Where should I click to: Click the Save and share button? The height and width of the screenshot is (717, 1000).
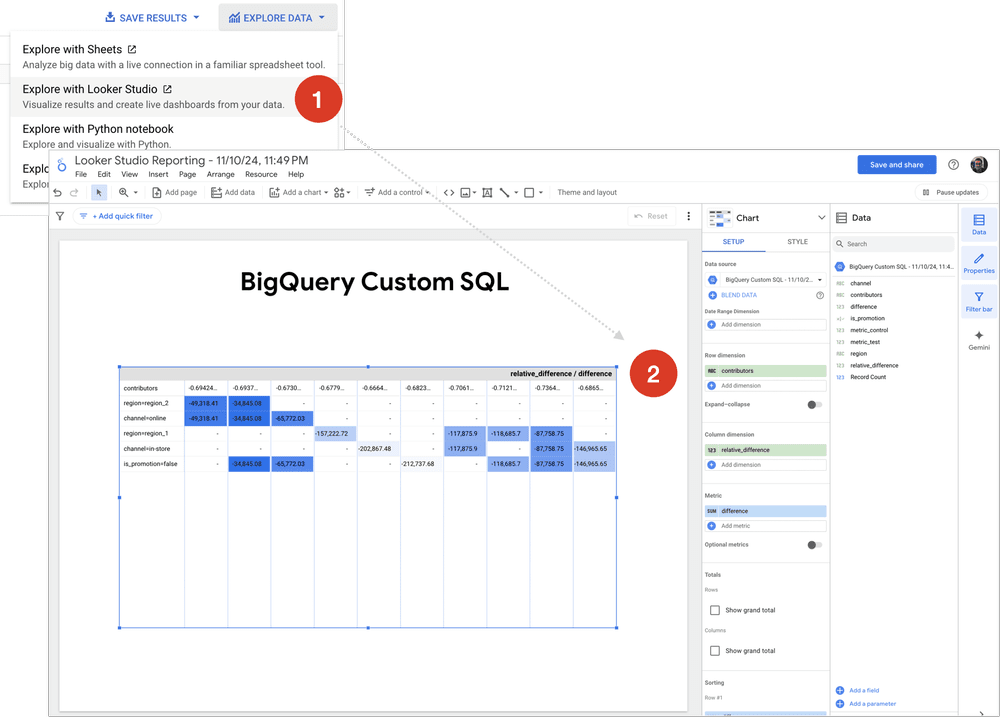[x=897, y=165]
